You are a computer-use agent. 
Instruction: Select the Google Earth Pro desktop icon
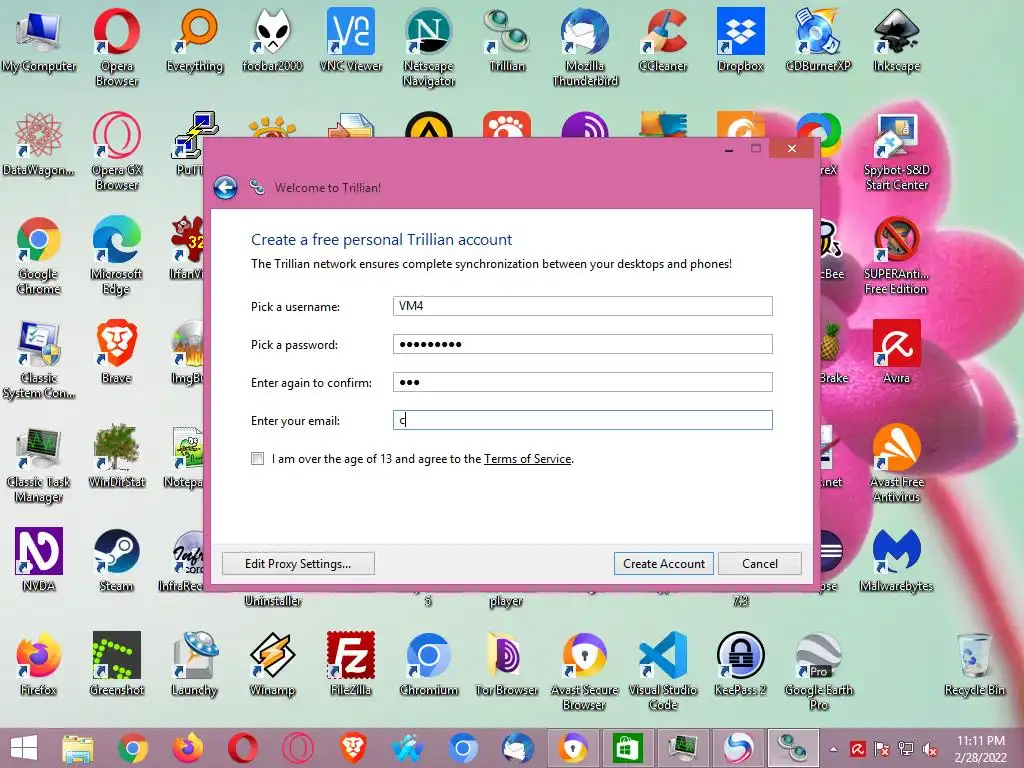[x=818, y=670]
